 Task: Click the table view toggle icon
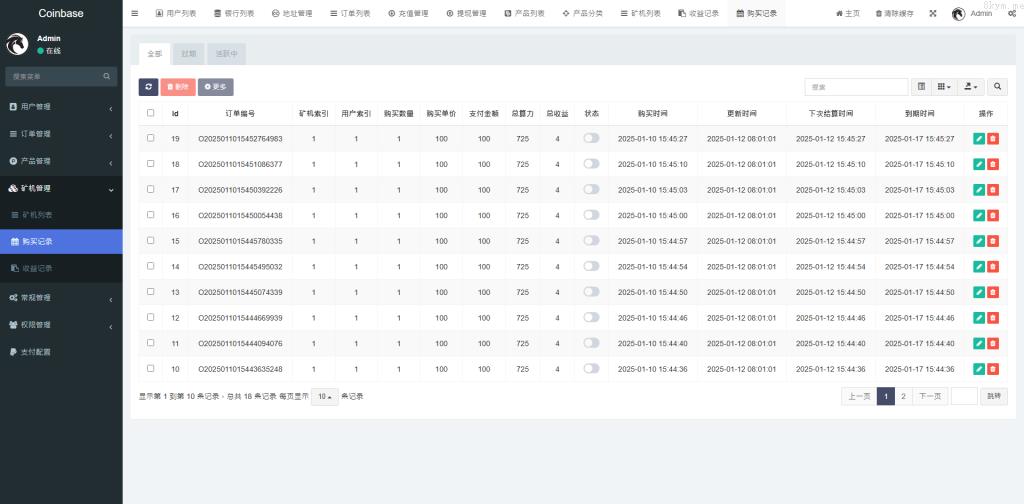(921, 87)
